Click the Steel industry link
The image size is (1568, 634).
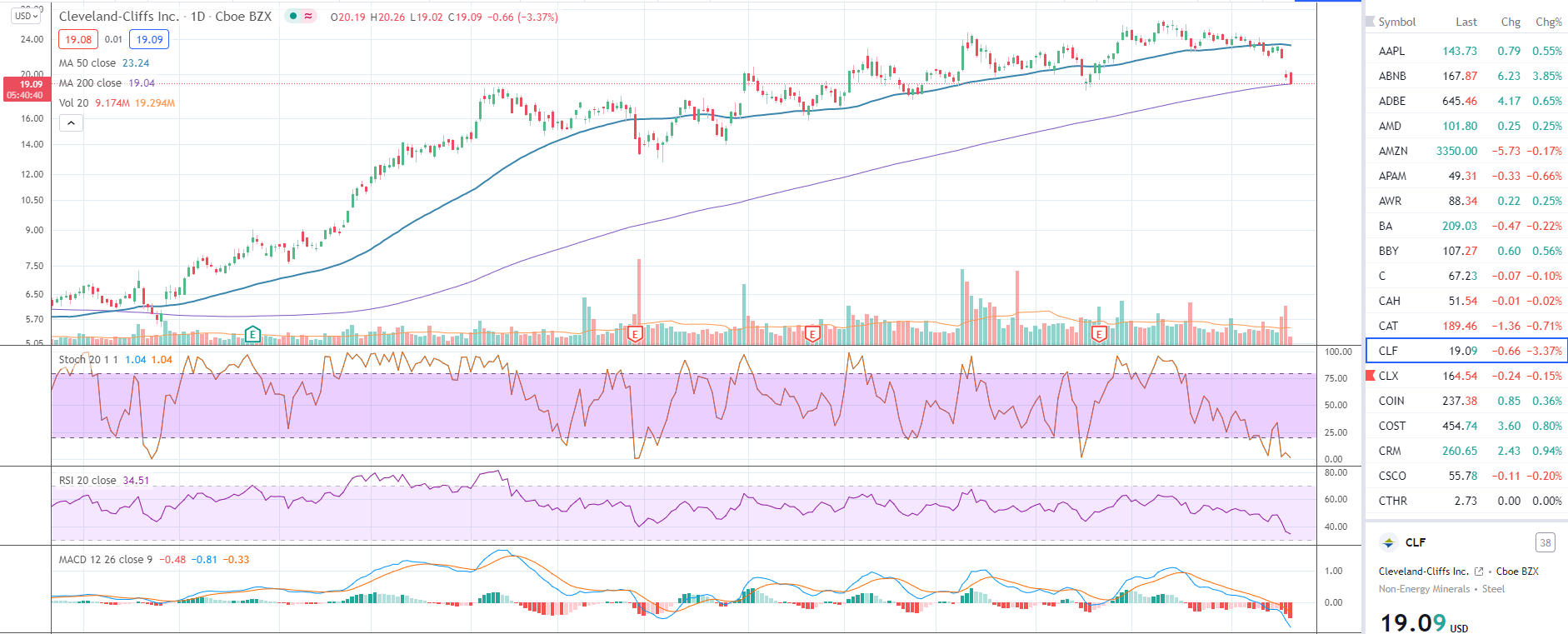(1493, 589)
